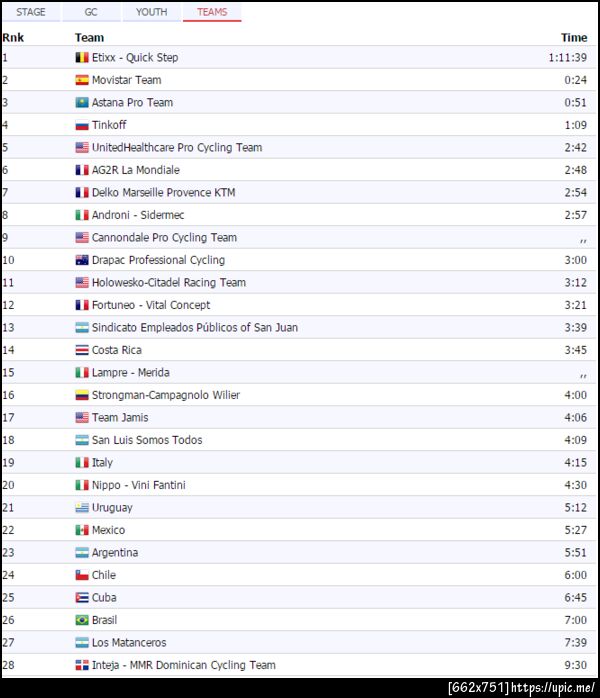Click the Kazakhstan flag beside Astana

(x=82, y=103)
